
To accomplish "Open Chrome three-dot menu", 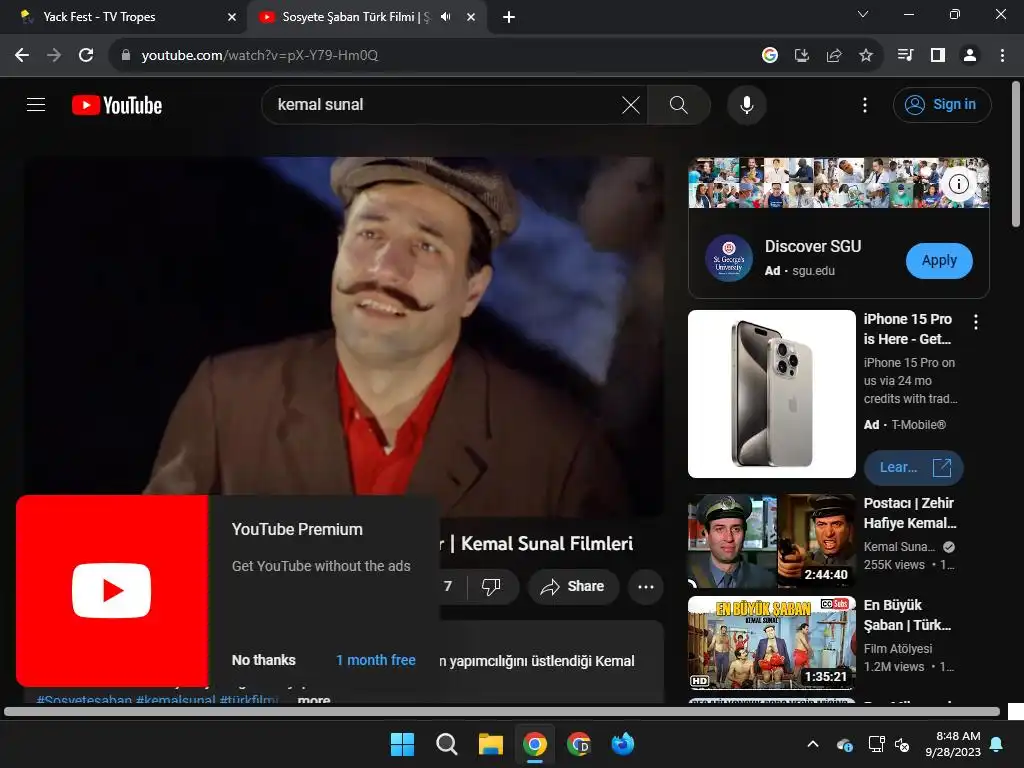I will (x=1002, y=55).
